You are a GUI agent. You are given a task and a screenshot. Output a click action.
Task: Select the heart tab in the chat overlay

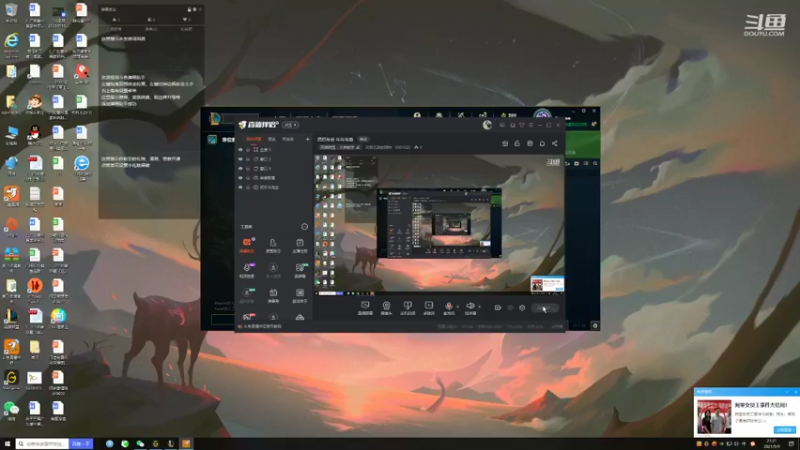[x=185, y=19]
